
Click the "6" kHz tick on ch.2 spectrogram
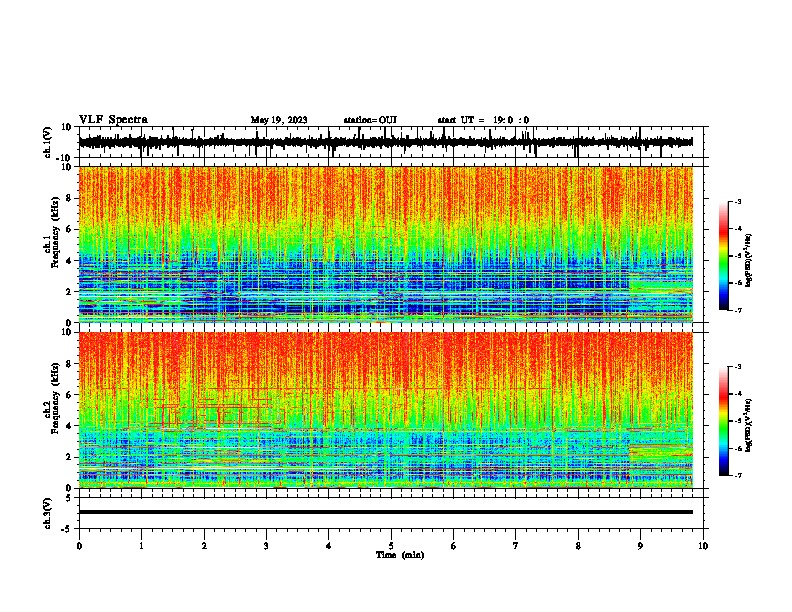(x=69, y=395)
